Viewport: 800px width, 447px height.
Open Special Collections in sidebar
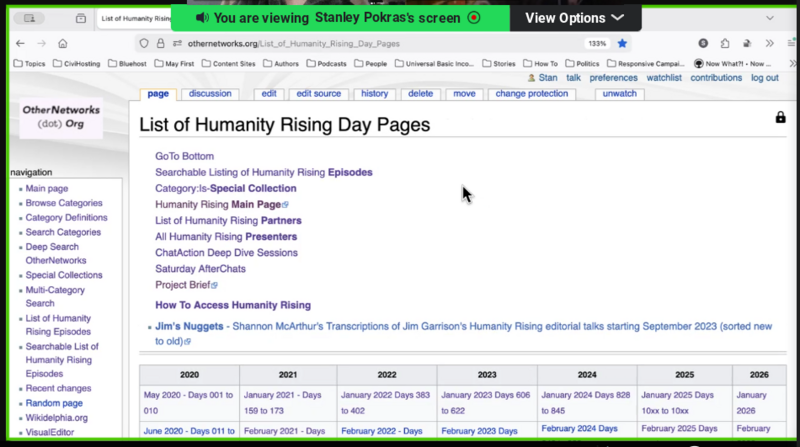point(64,276)
